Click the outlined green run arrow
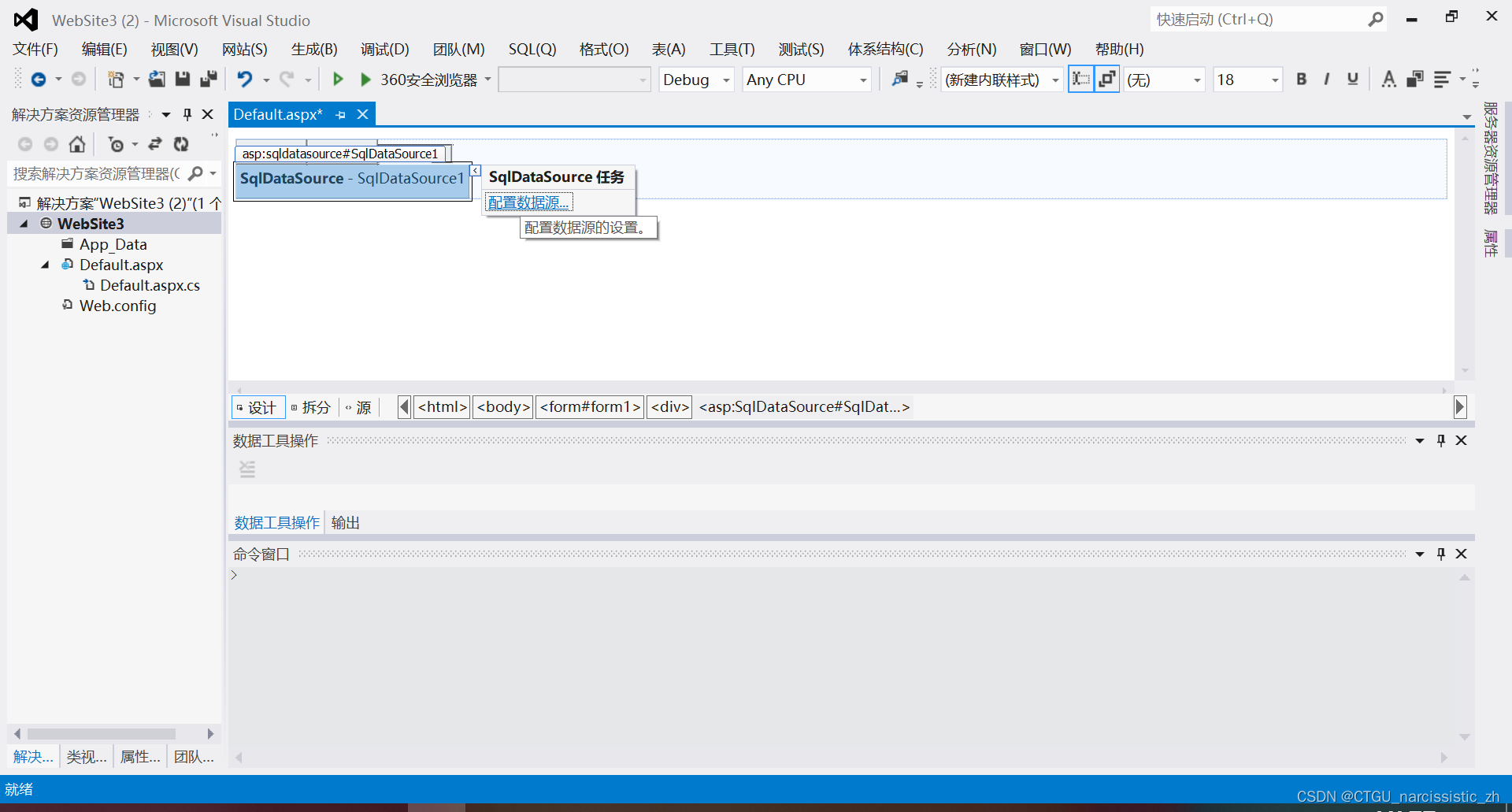This screenshot has height=812, width=1512. (x=338, y=79)
